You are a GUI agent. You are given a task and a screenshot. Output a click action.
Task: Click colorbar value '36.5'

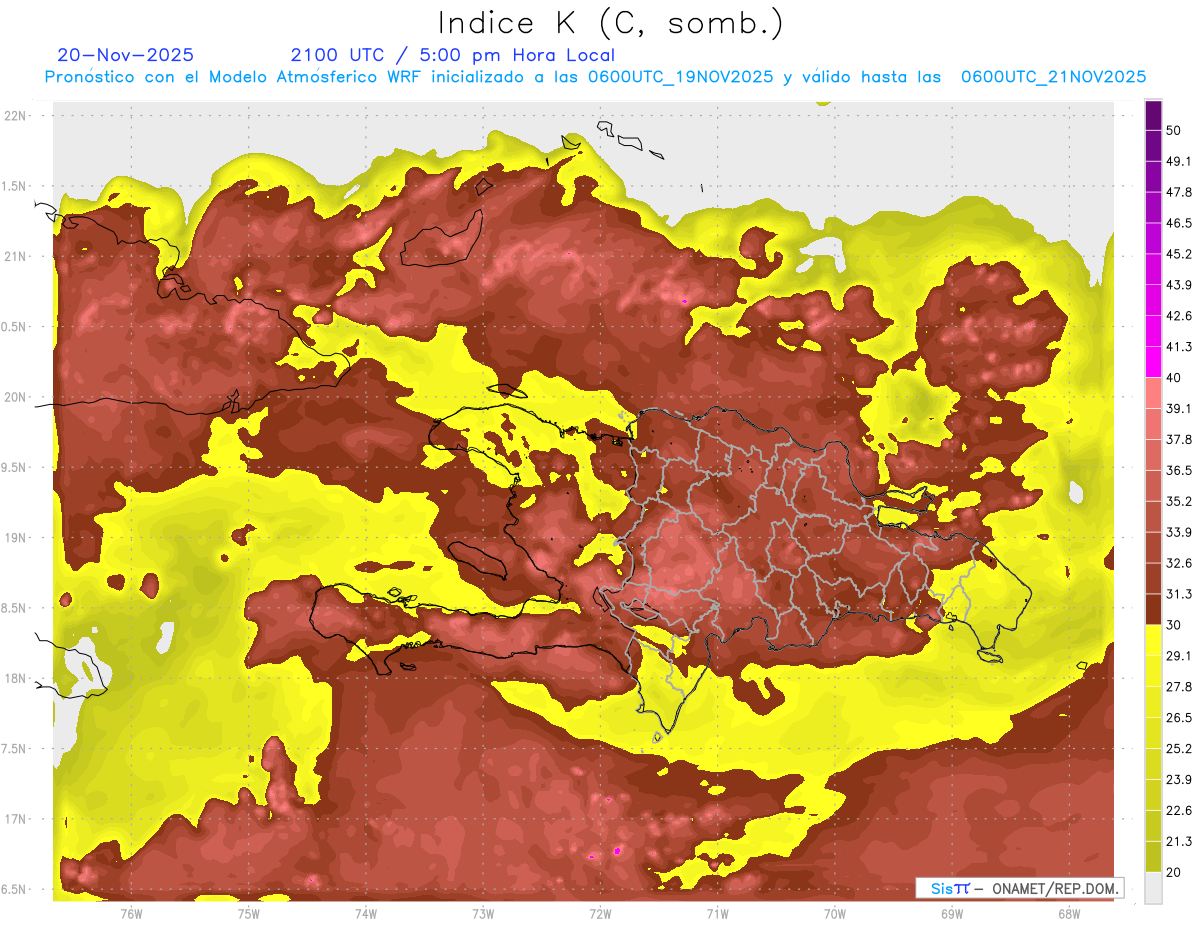point(1179,470)
